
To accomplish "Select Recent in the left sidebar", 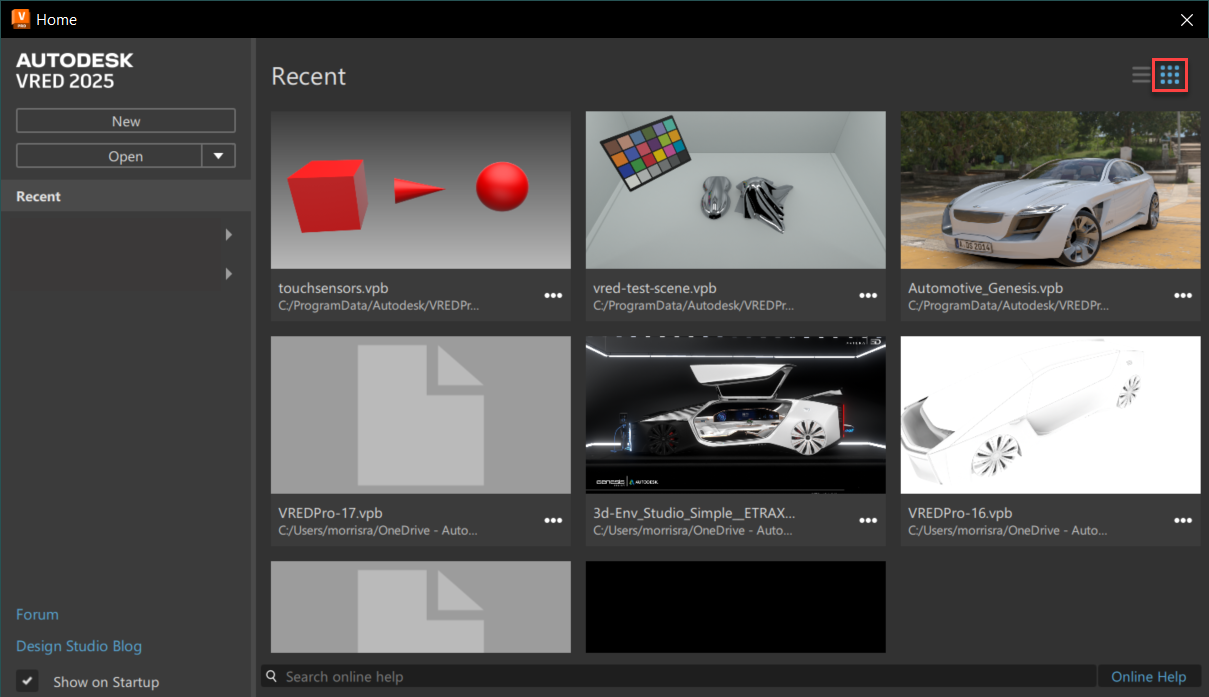I will [37, 196].
